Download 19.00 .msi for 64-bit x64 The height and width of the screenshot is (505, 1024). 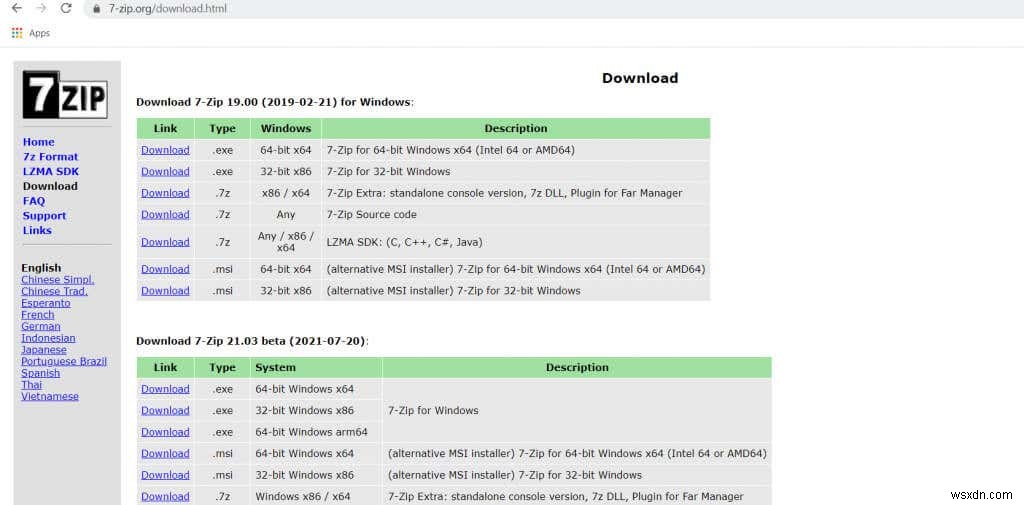pyautogui.click(x=165, y=269)
